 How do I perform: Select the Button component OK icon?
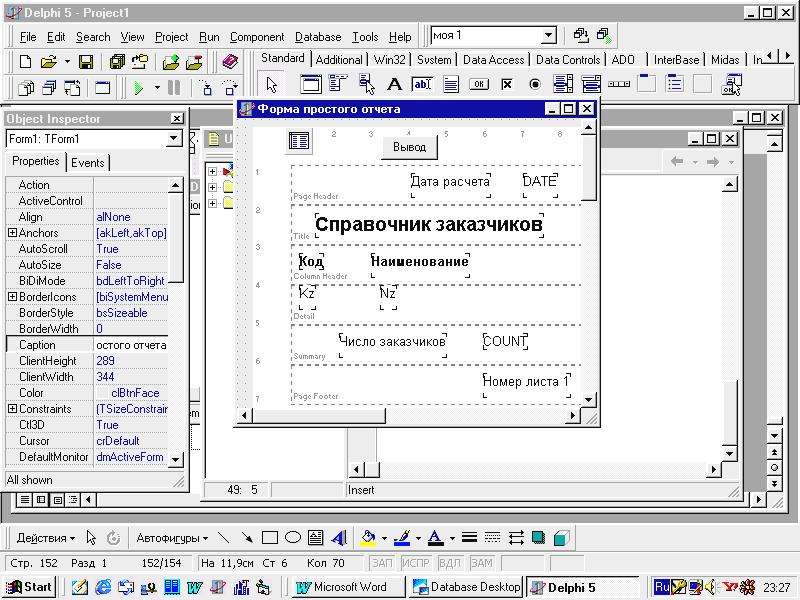coord(479,84)
